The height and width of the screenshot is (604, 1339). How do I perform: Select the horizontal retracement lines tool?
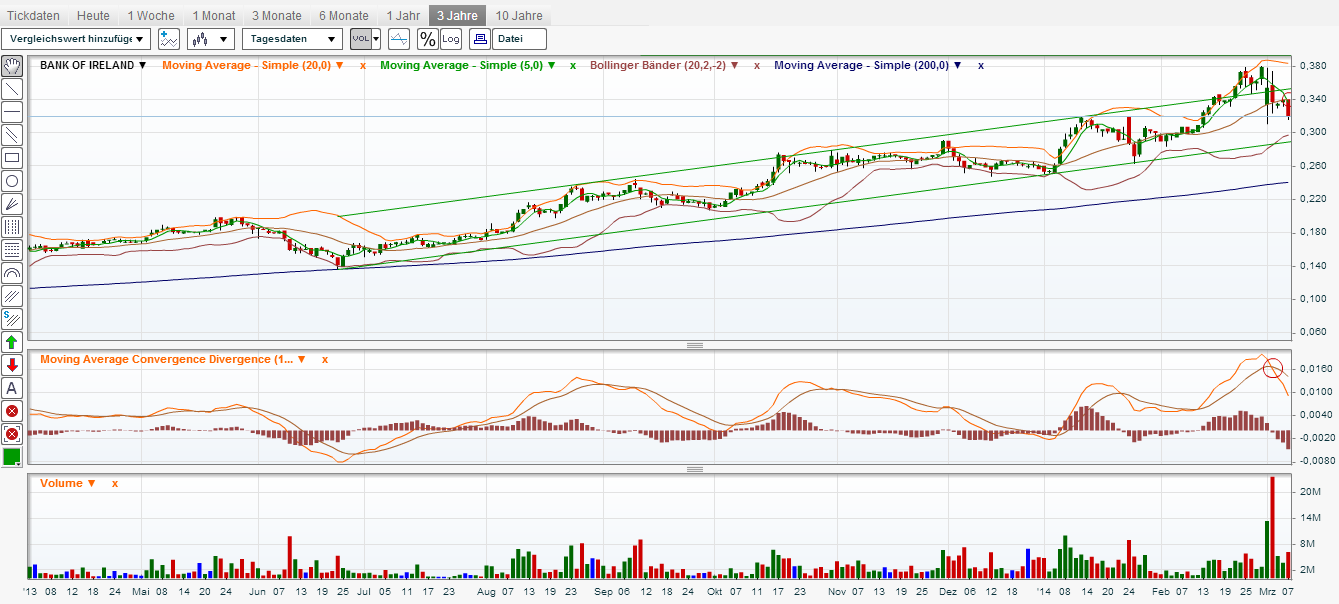tap(12, 250)
